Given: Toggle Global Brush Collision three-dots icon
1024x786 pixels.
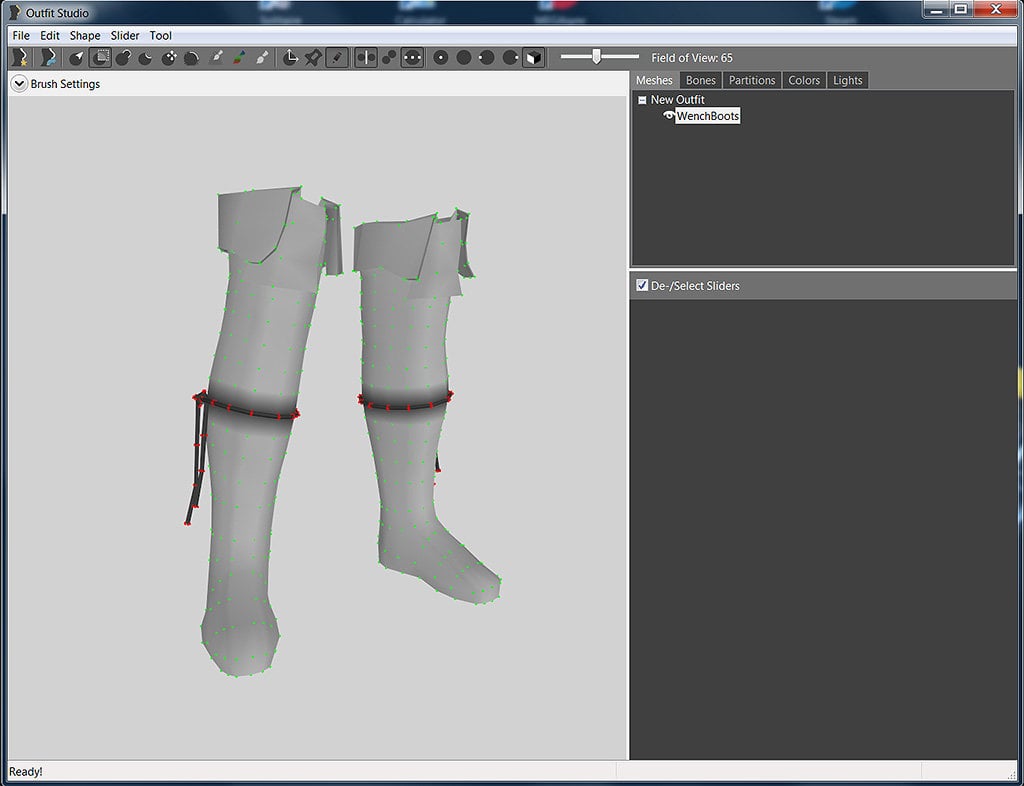Looking at the screenshot, I should click(x=411, y=58).
